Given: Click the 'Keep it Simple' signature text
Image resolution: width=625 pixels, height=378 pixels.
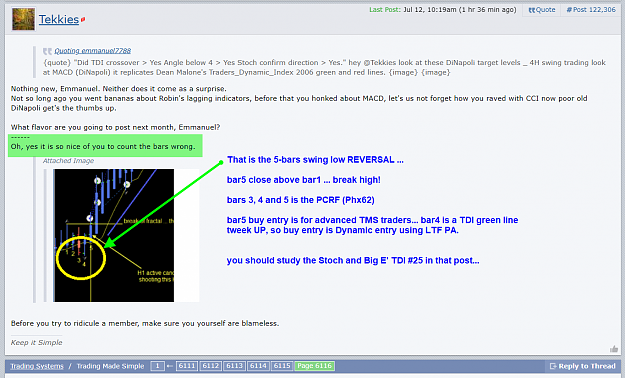Looking at the screenshot, I should pos(37,343).
